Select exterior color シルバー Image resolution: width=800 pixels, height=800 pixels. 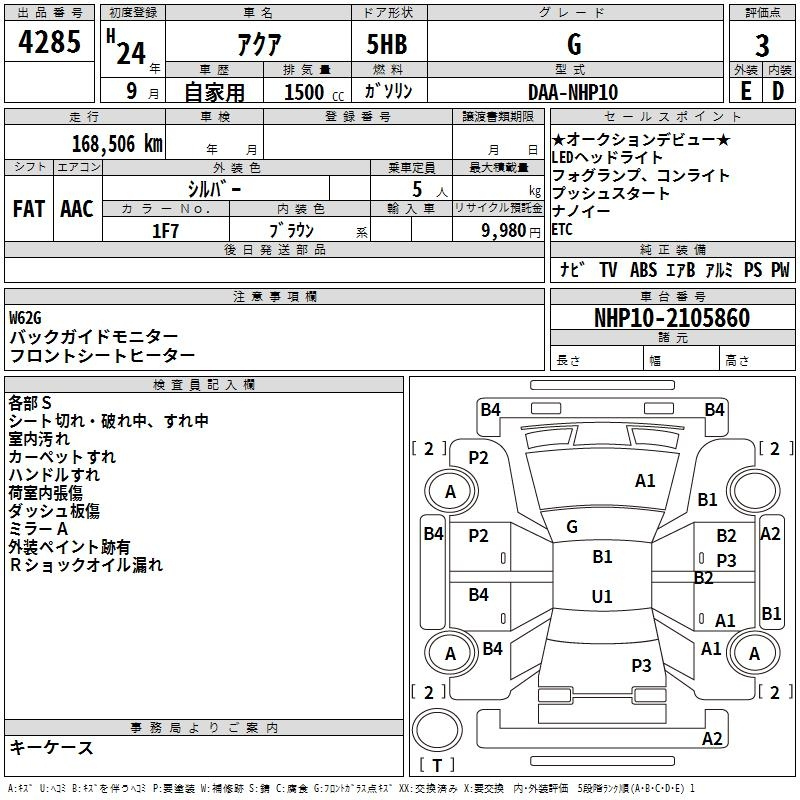pyautogui.click(x=214, y=189)
